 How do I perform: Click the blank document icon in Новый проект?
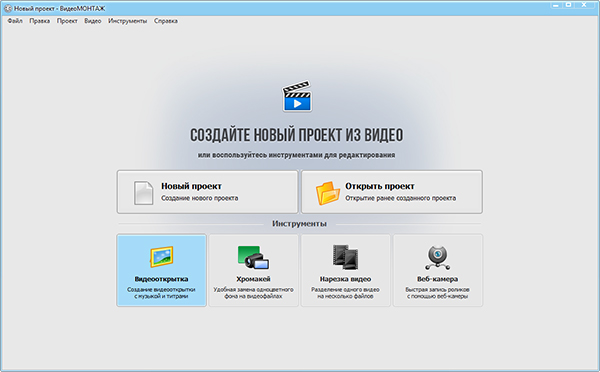(x=143, y=193)
